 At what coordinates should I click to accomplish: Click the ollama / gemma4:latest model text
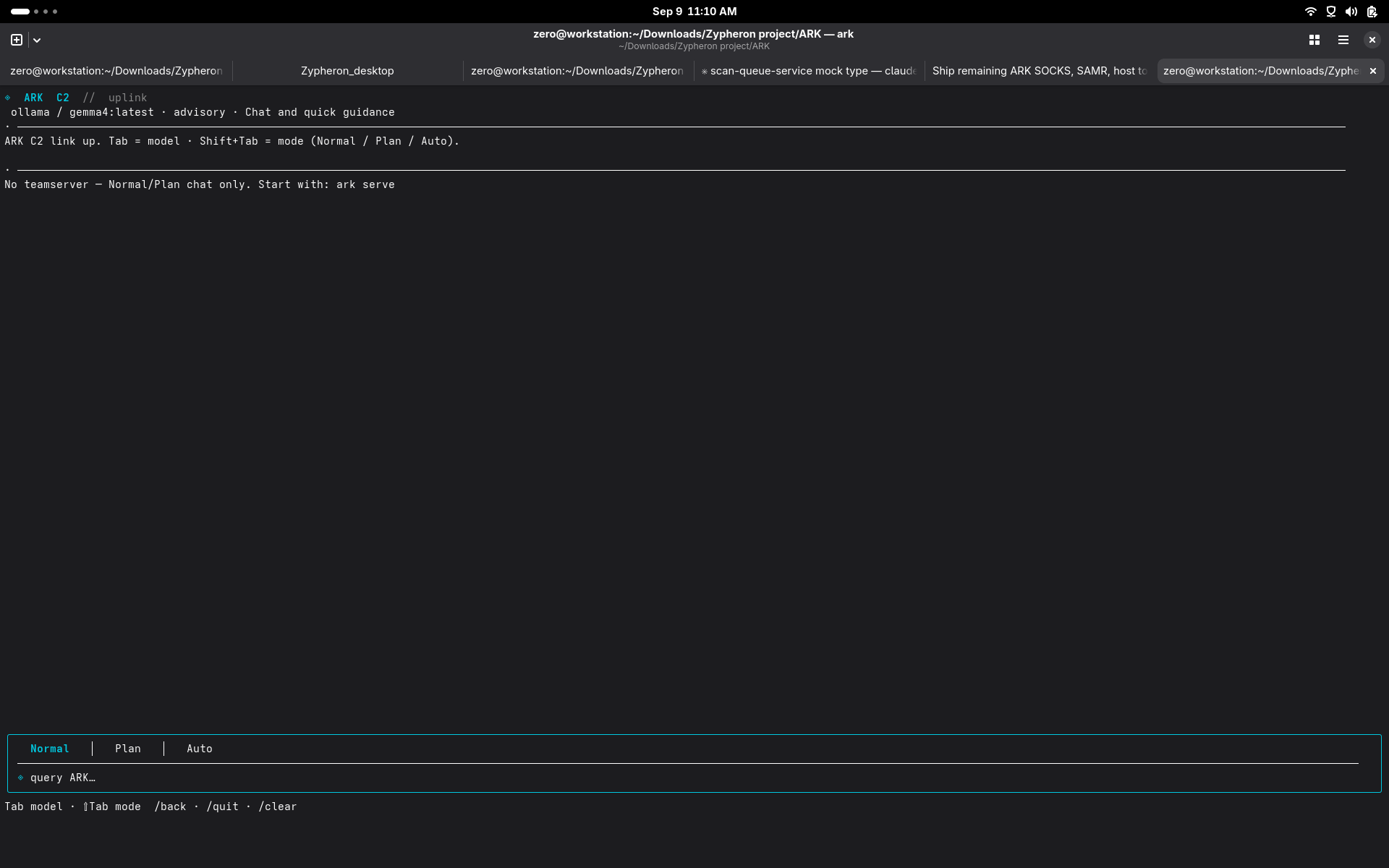point(82,112)
